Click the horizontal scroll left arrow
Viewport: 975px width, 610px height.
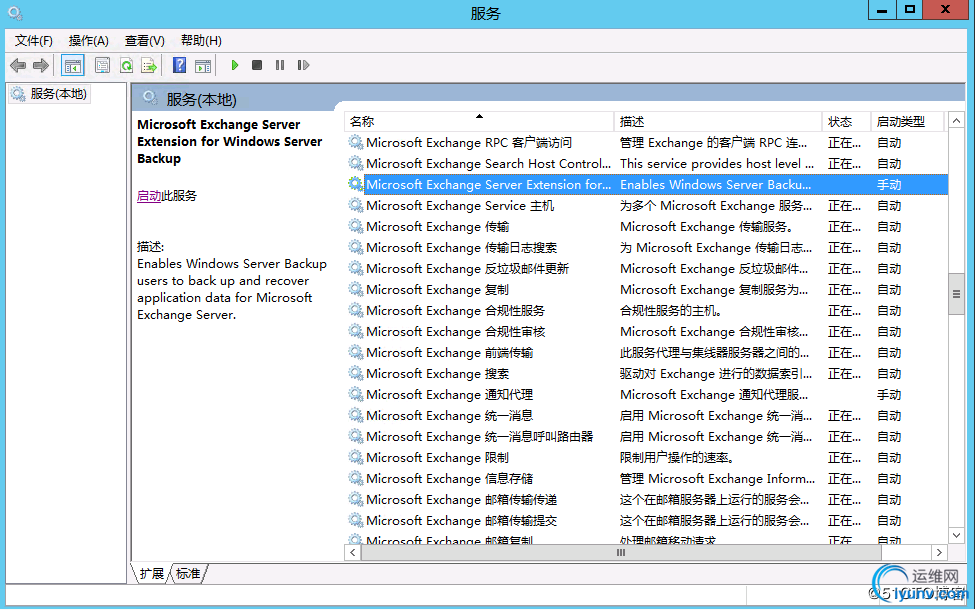tap(353, 552)
